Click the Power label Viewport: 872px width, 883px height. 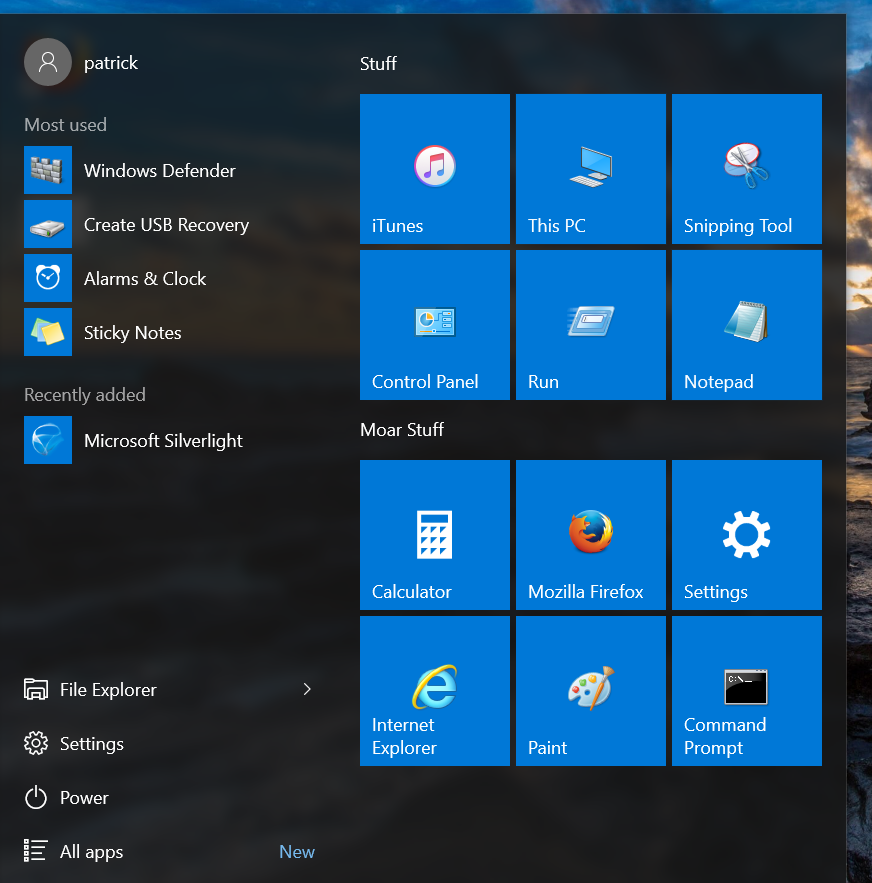[x=84, y=798]
